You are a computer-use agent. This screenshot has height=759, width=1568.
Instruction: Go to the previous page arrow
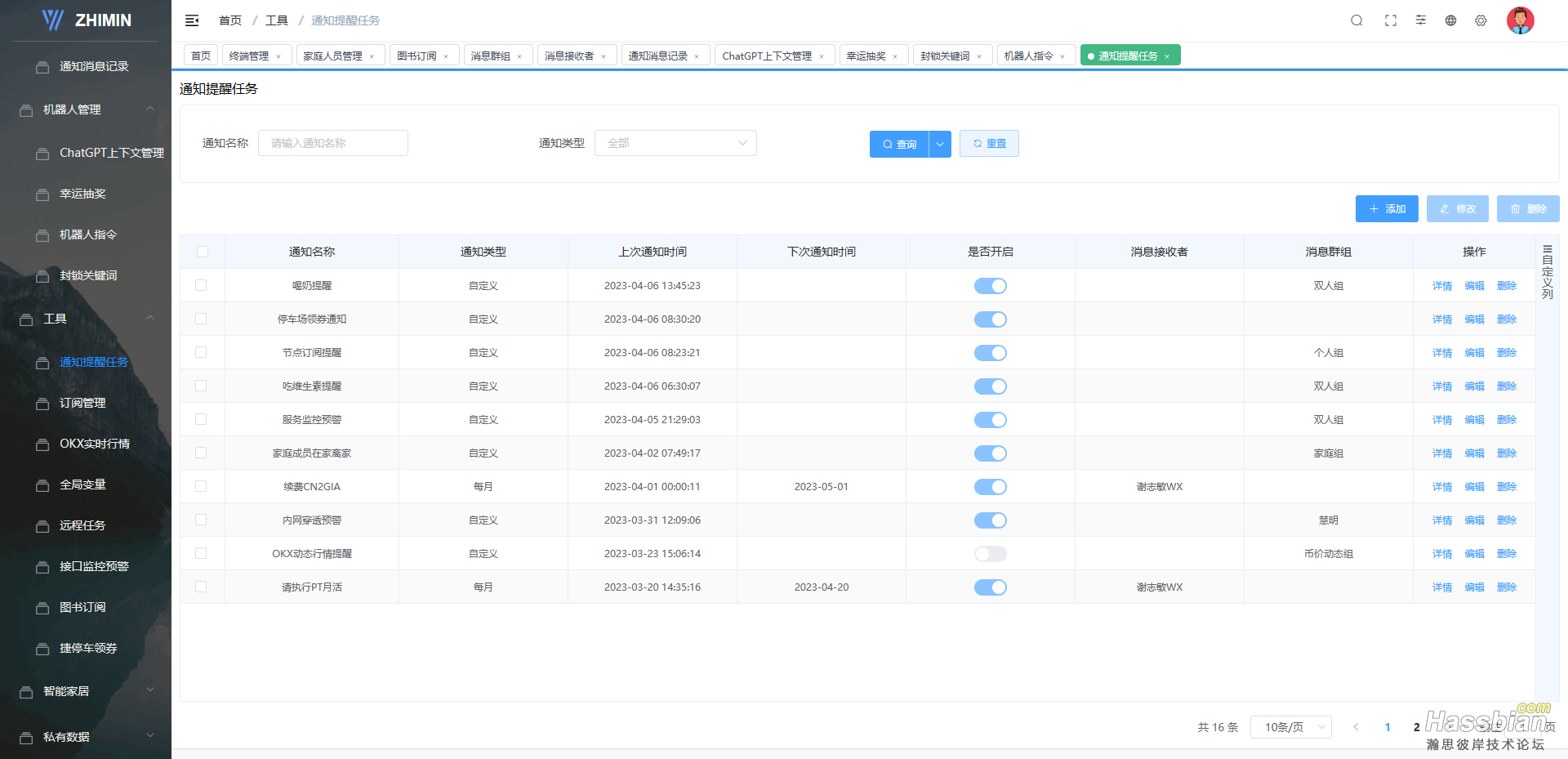1356,727
